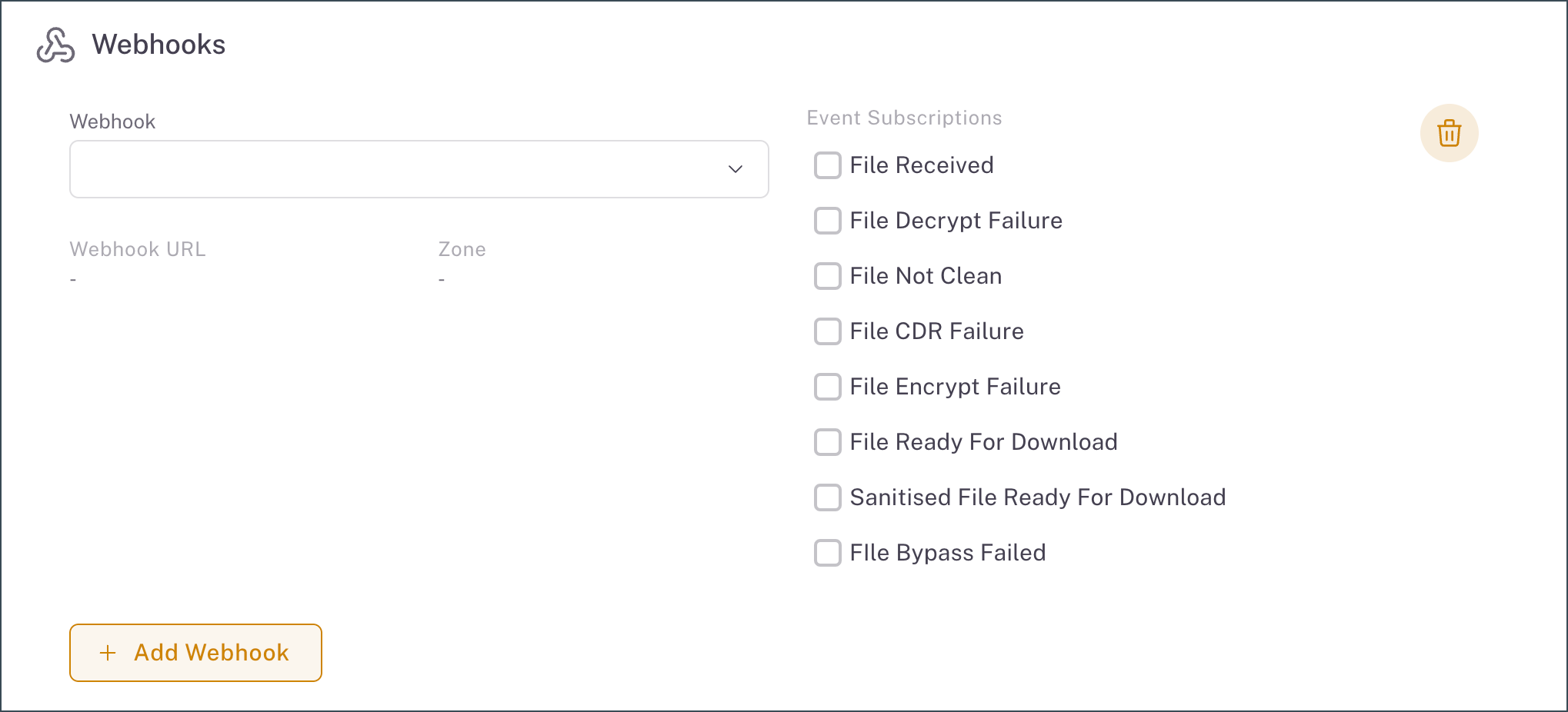Click the Zone dash placeholder value

tap(441, 278)
